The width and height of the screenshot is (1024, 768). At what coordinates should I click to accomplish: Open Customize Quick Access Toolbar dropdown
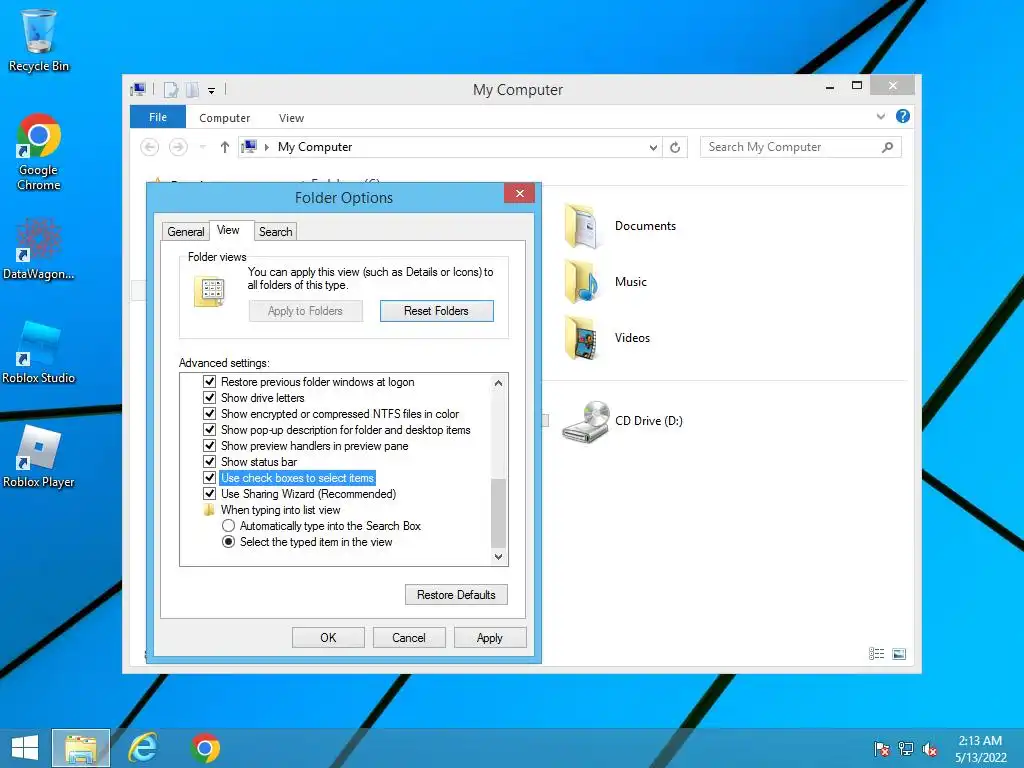[212, 91]
